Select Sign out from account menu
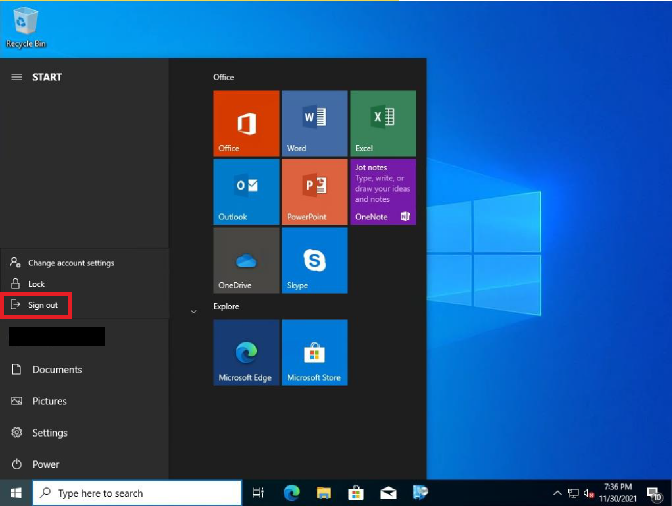Screen dimensions: 672x506 tap(43, 305)
